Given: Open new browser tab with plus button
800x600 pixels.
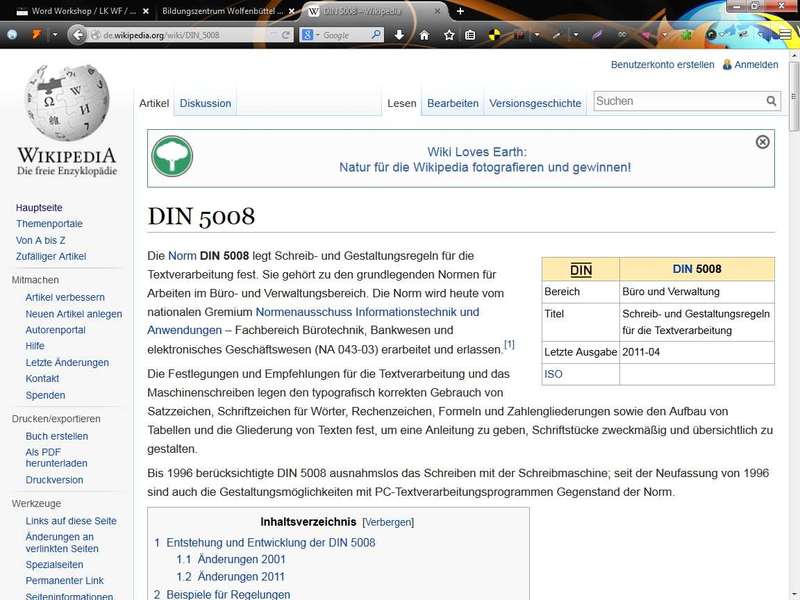Looking at the screenshot, I should 460,11.
